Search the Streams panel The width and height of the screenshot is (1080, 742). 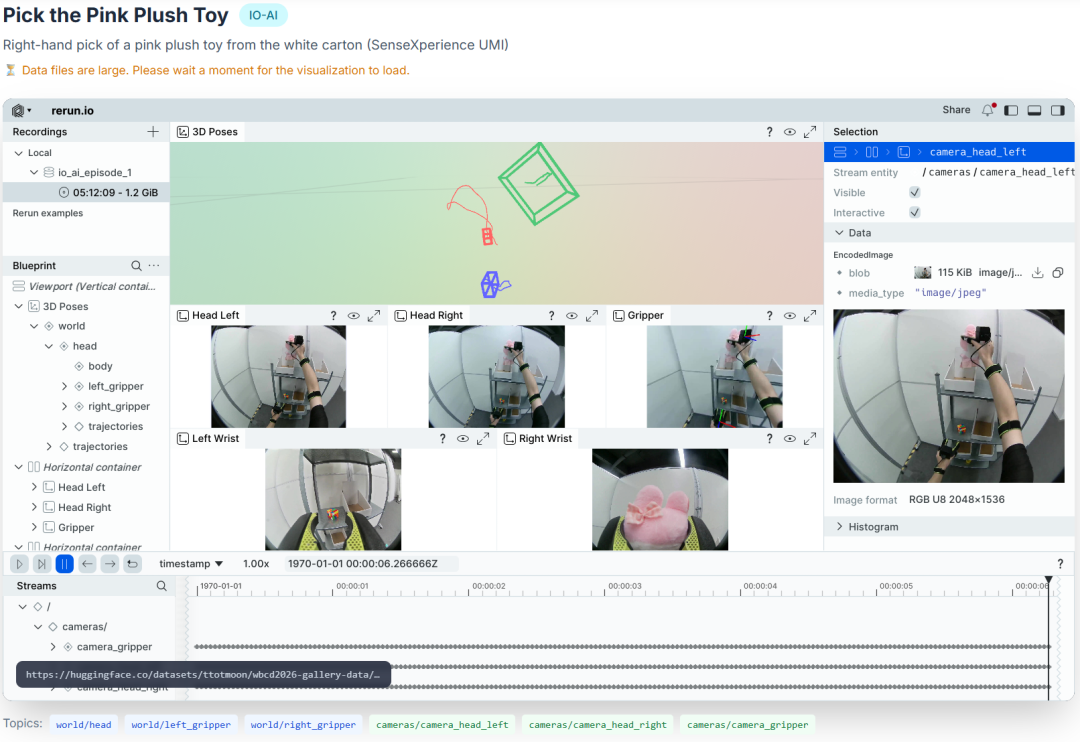(161, 586)
